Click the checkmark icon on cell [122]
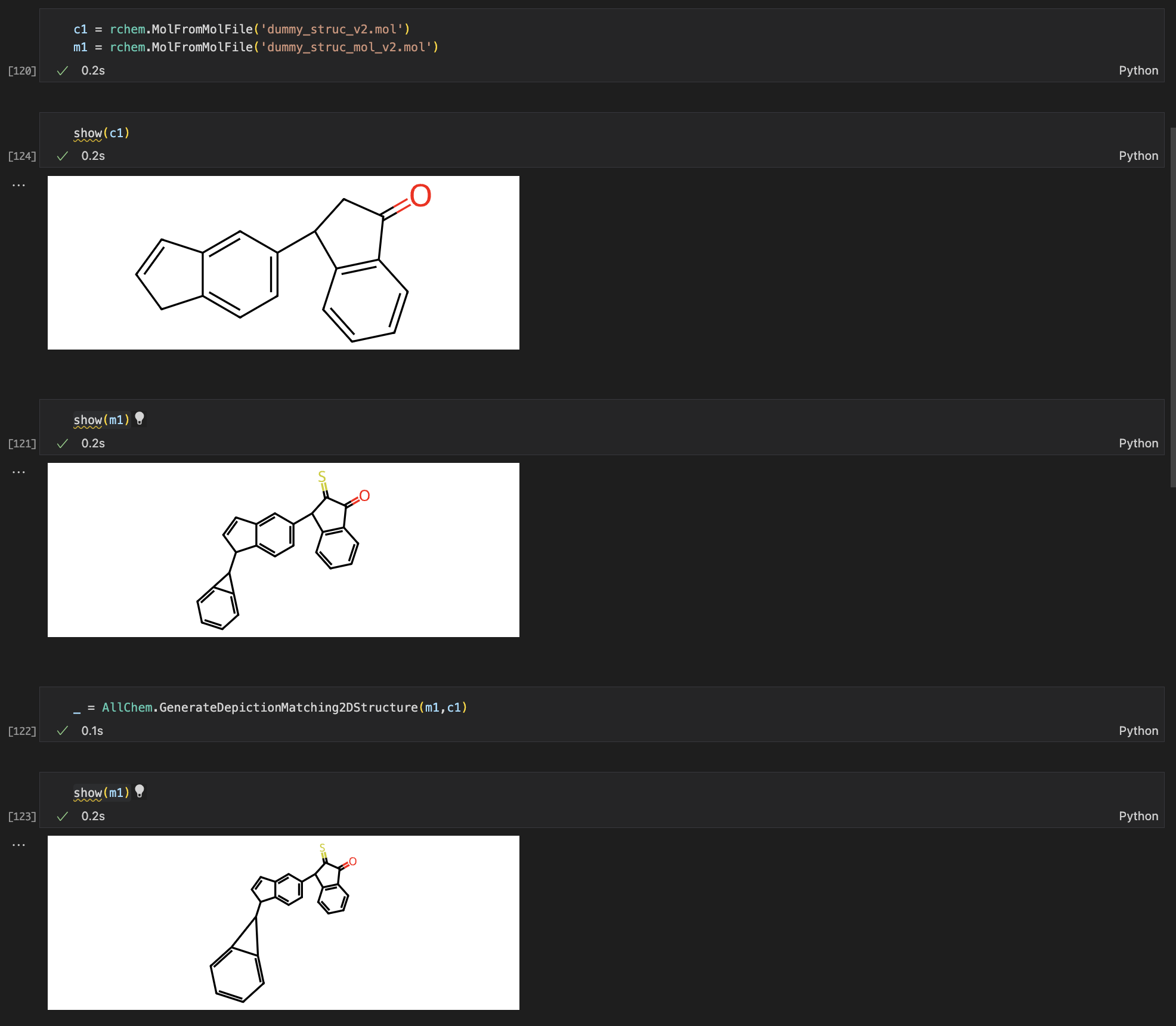 coord(63,730)
